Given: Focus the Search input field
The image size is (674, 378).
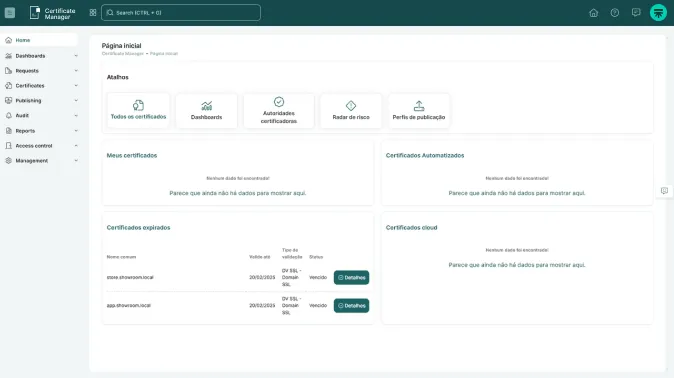Looking at the screenshot, I should click(x=181, y=13).
